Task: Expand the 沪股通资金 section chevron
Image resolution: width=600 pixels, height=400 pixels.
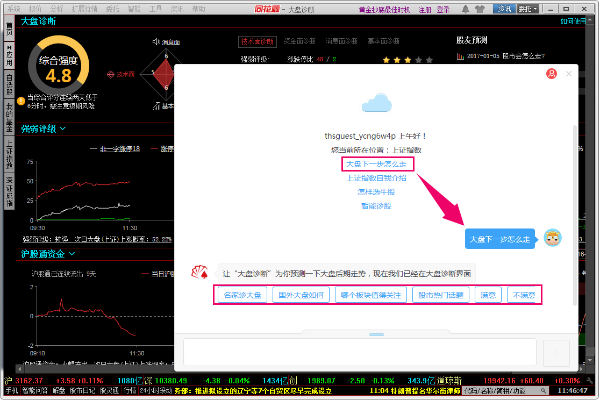Action: pos(72,253)
